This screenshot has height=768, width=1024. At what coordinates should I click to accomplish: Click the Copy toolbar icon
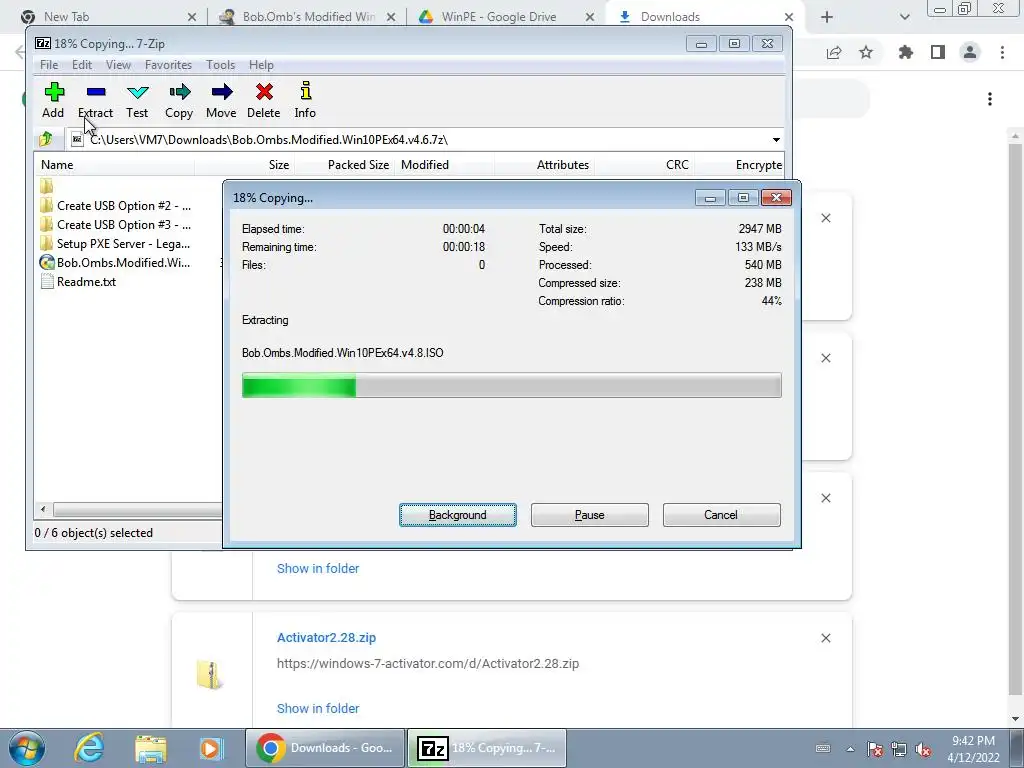[179, 101]
